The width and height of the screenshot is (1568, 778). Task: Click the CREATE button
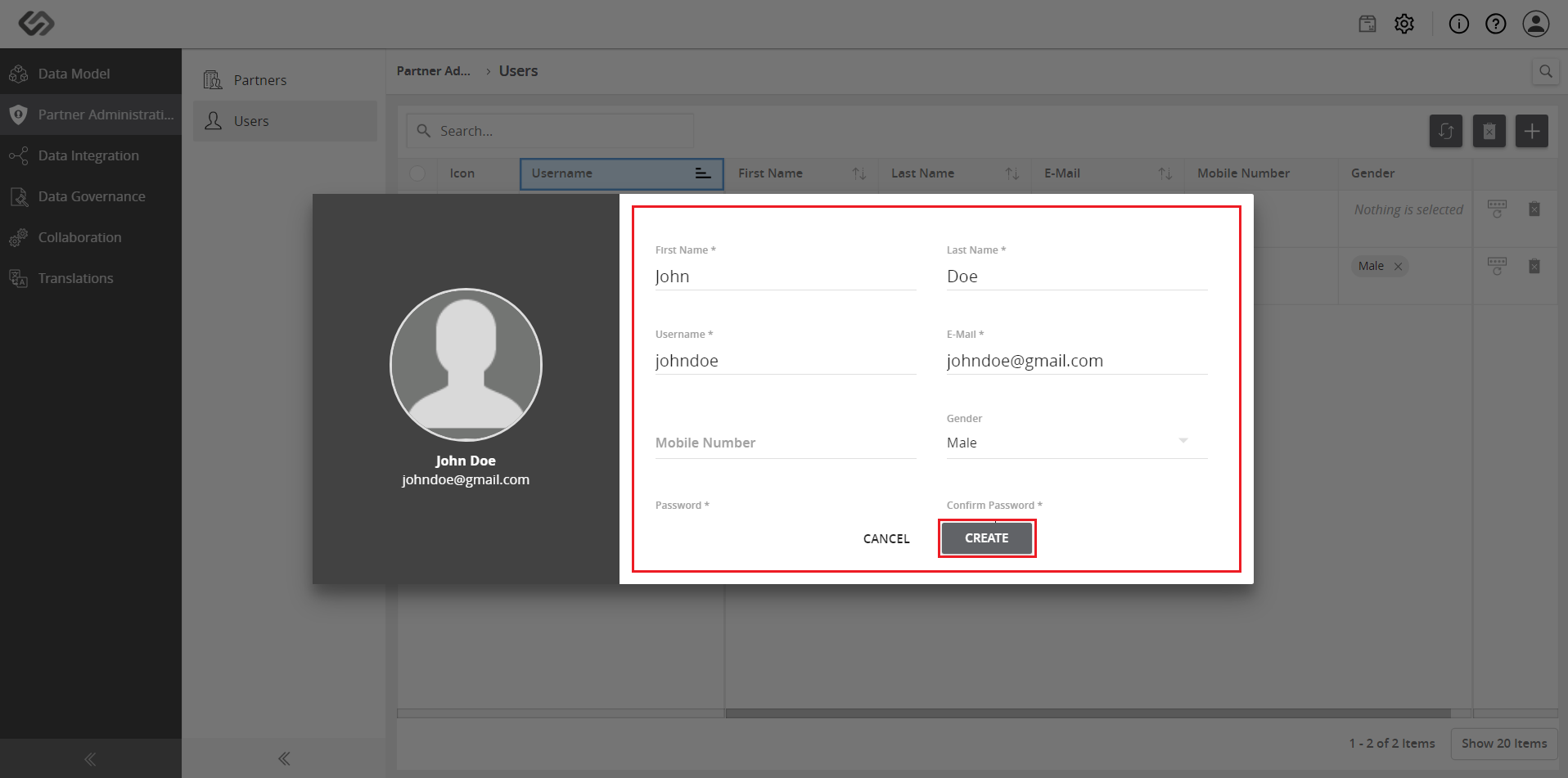tap(987, 538)
